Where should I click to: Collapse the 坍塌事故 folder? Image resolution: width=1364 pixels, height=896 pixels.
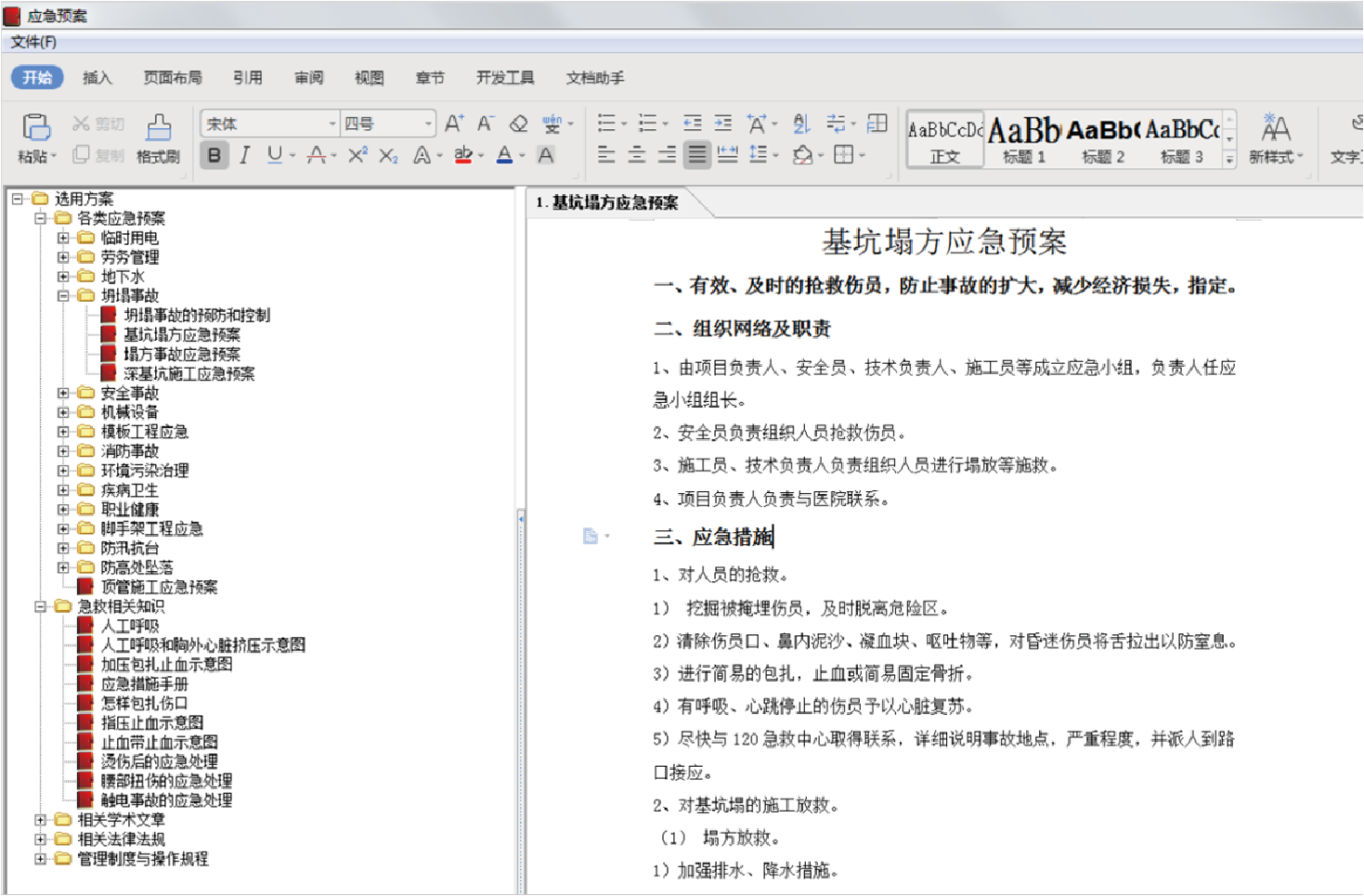point(63,296)
